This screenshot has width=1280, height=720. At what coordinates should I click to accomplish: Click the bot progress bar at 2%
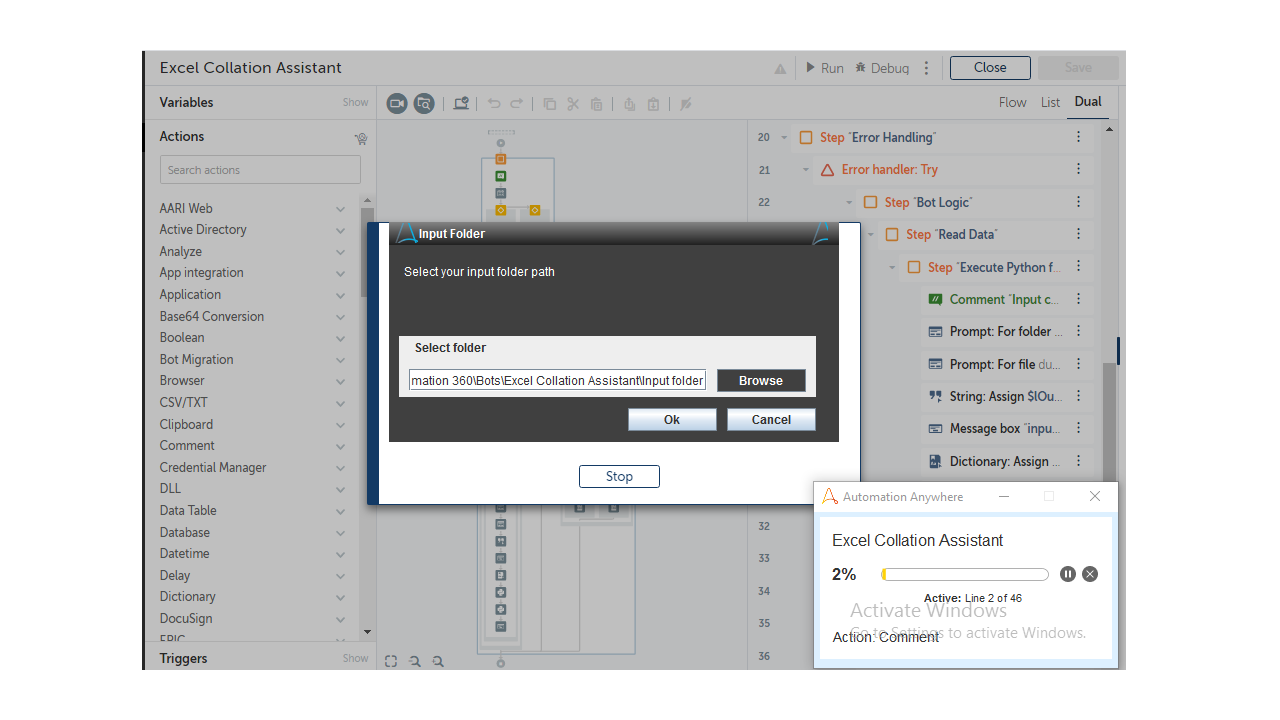pos(965,575)
